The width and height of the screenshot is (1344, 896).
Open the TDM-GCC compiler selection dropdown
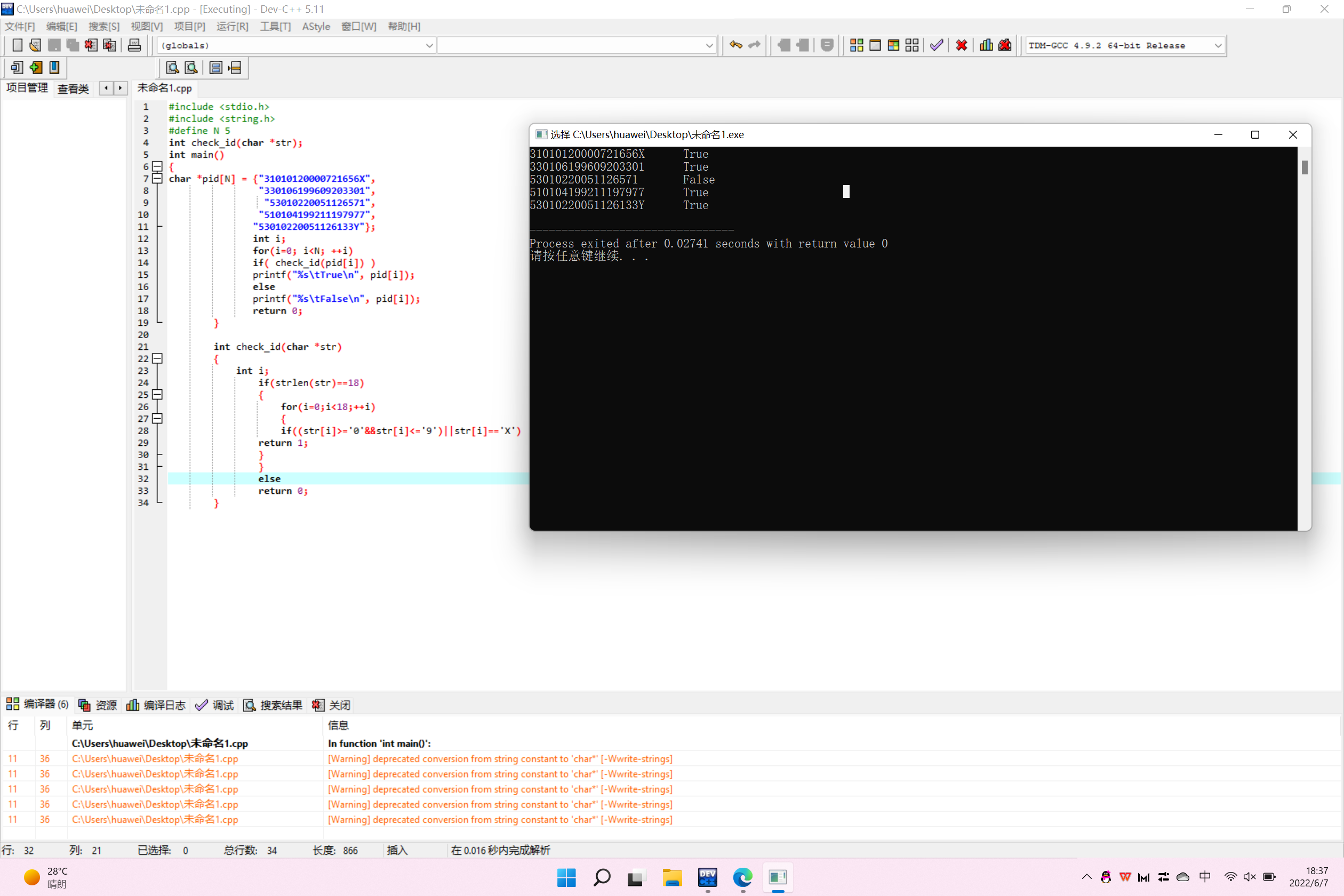[1217, 46]
